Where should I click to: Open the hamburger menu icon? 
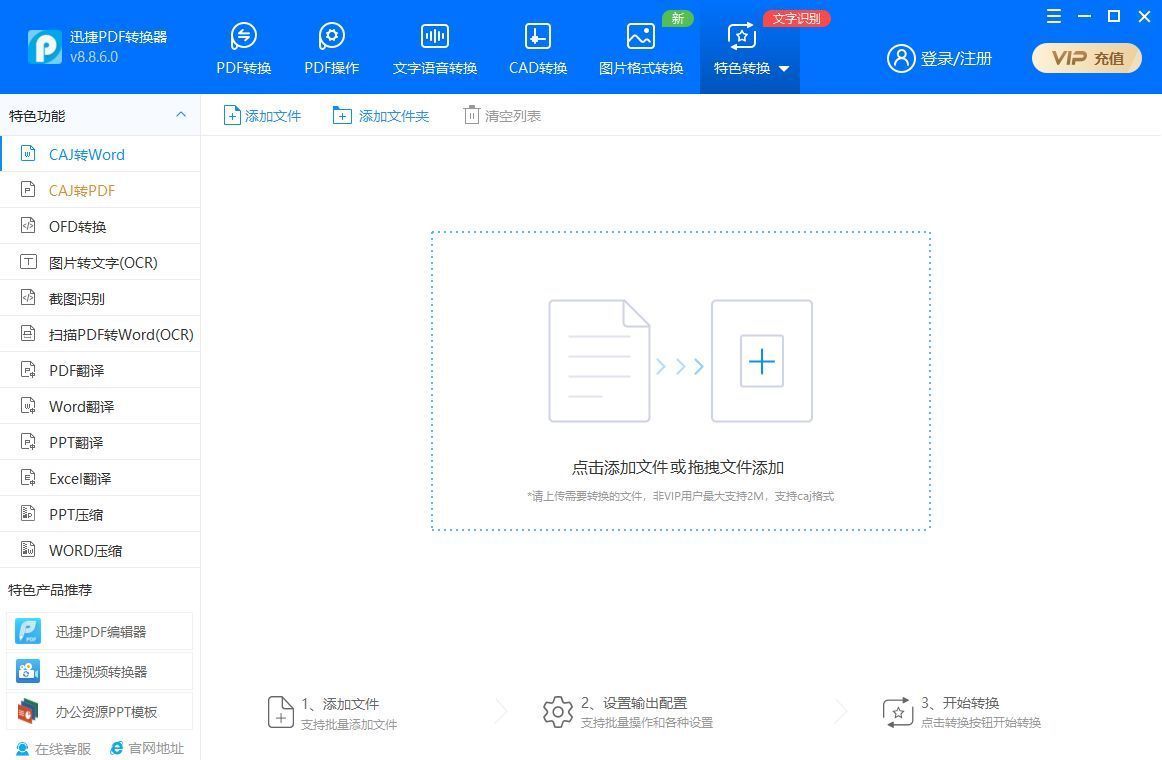point(1054,16)
